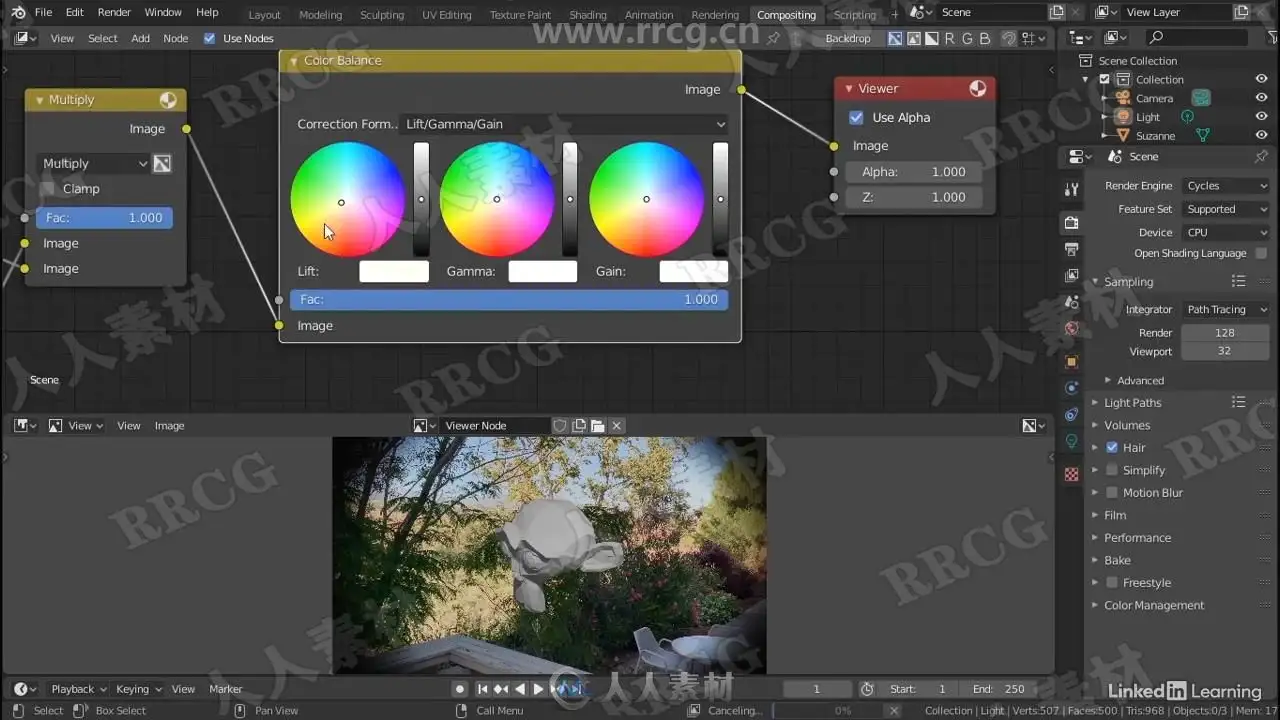
Task: Click the Multiply node preview sphere icon
Action: point(168,100)
